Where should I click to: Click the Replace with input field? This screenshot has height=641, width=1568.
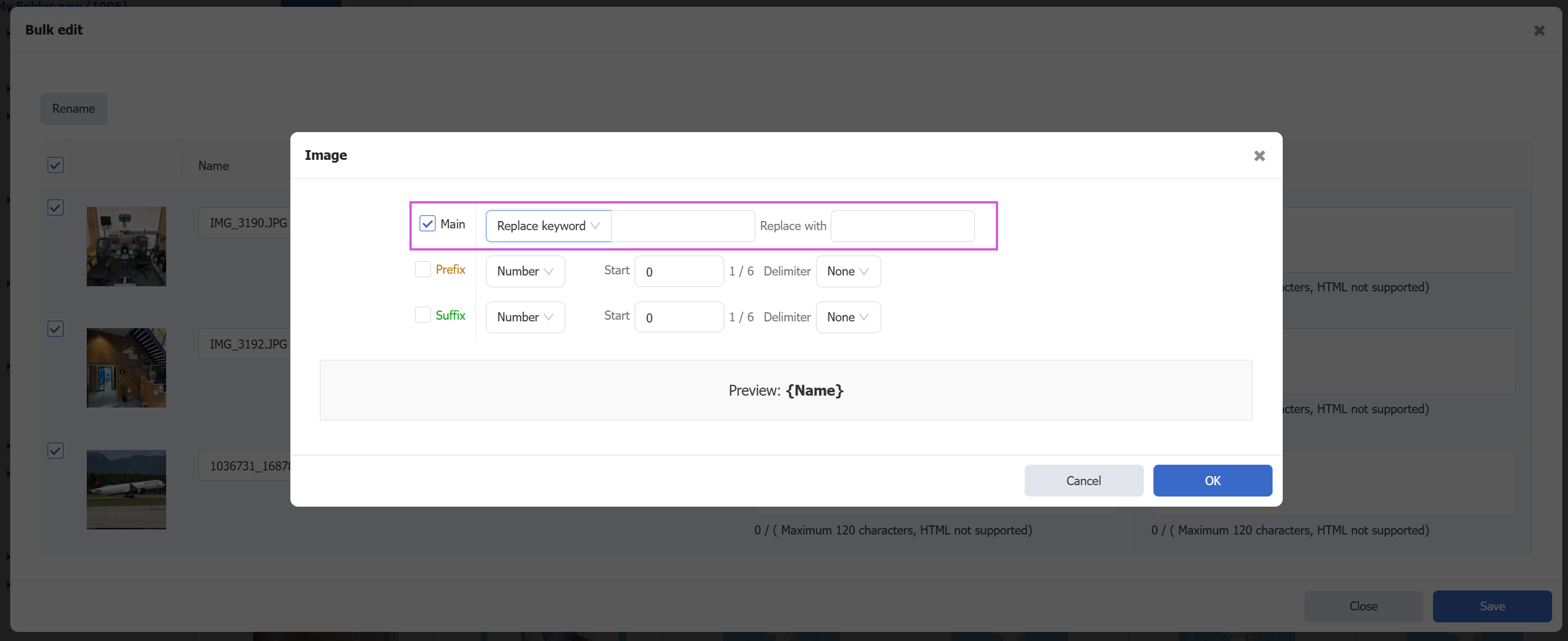pyautogui.click(x=902, y=226)
